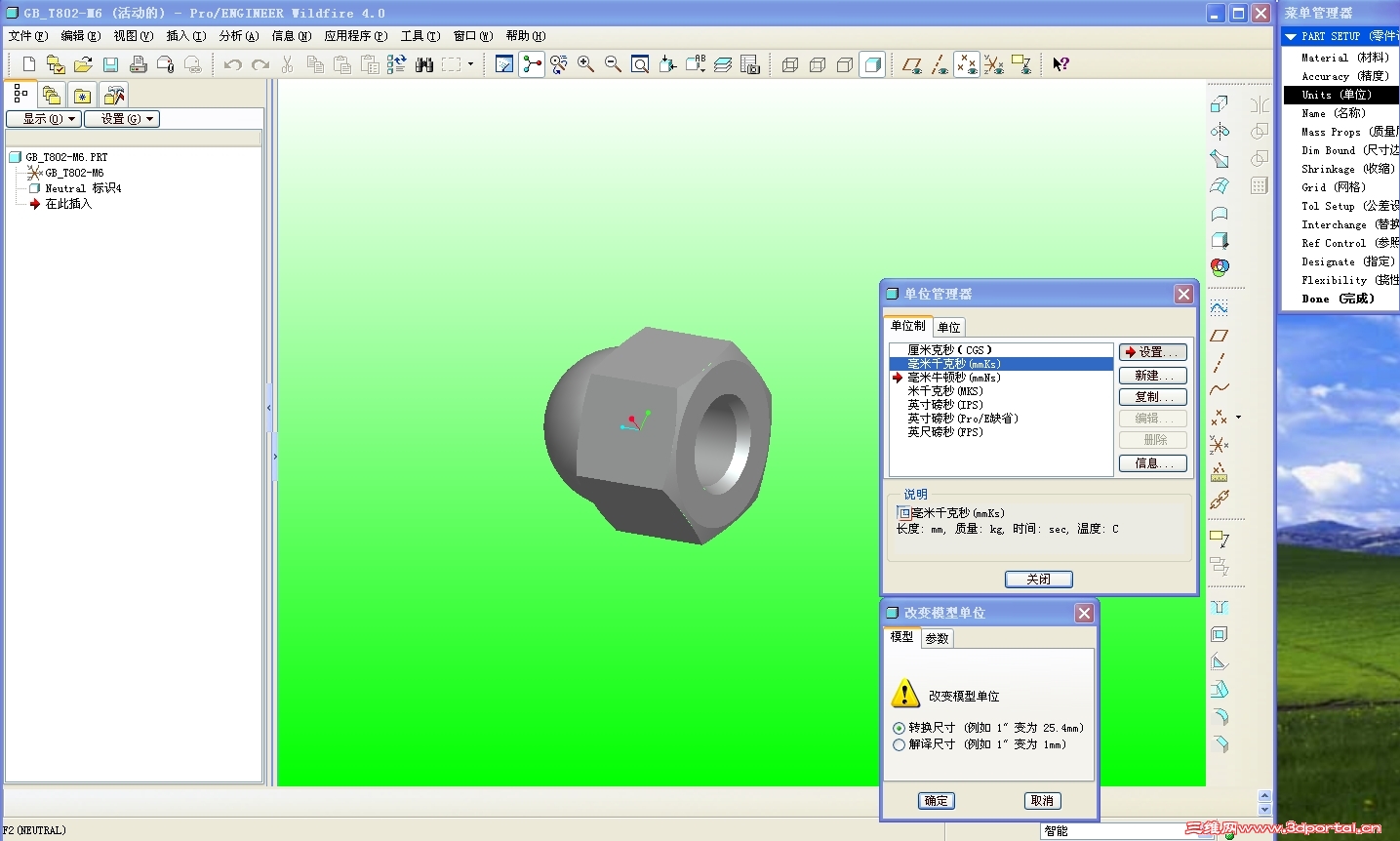Expand the datum point tool flyout arrow

pyautogui.click(x=1239, y=417)
